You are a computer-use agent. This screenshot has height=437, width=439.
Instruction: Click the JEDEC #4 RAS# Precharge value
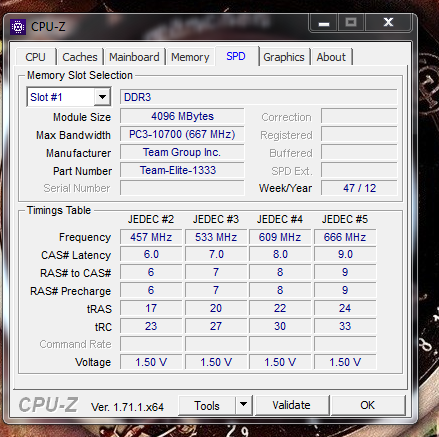(280, 290)
